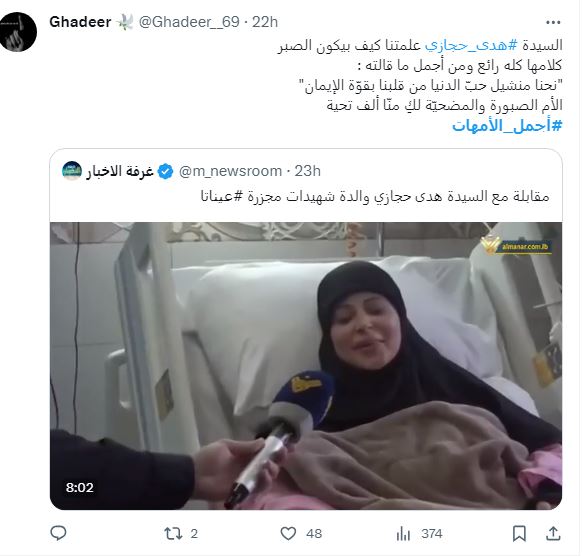View analytics bar chart icon
The height and width of the screenshot is (556, 582).
403,534
